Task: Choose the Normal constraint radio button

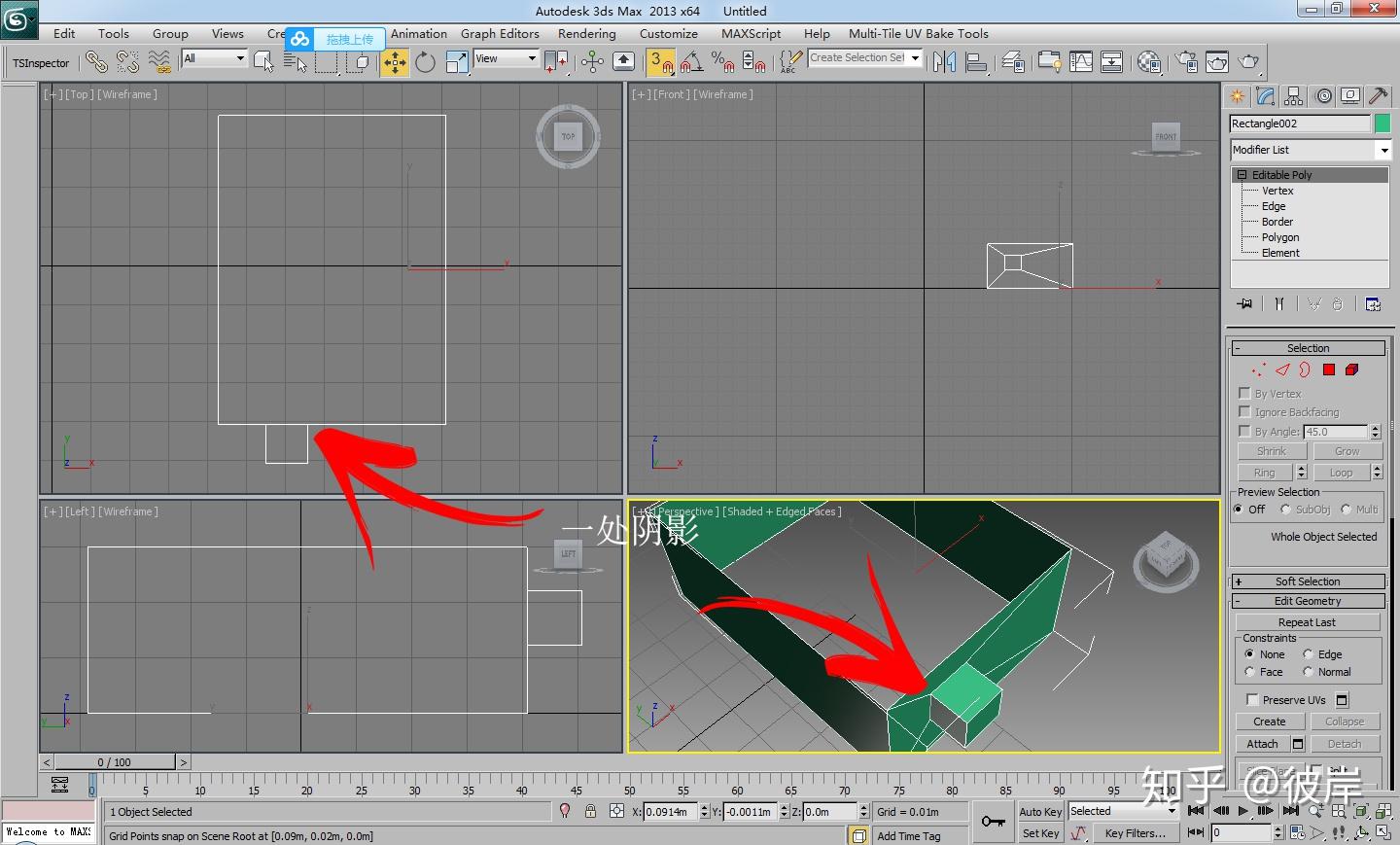Action: pyautogui.click(x=1309, y=672)
